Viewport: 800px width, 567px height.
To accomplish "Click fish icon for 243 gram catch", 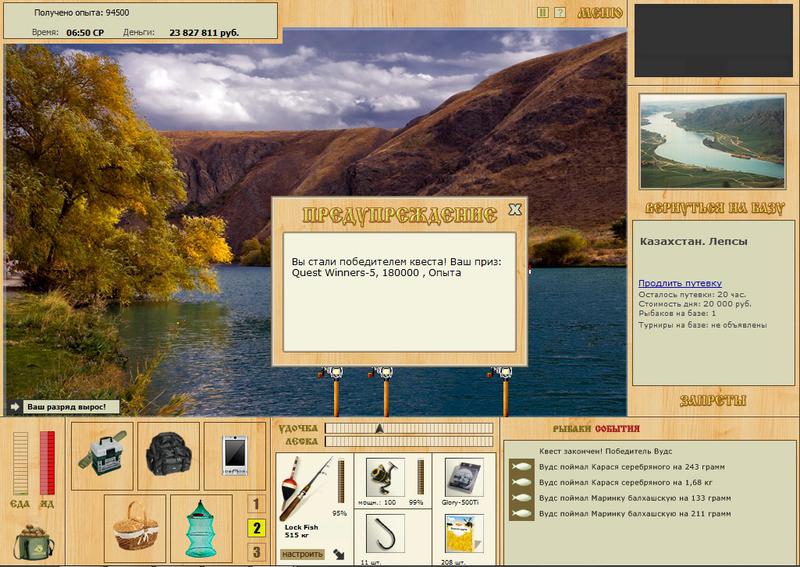I will (521, 467).
